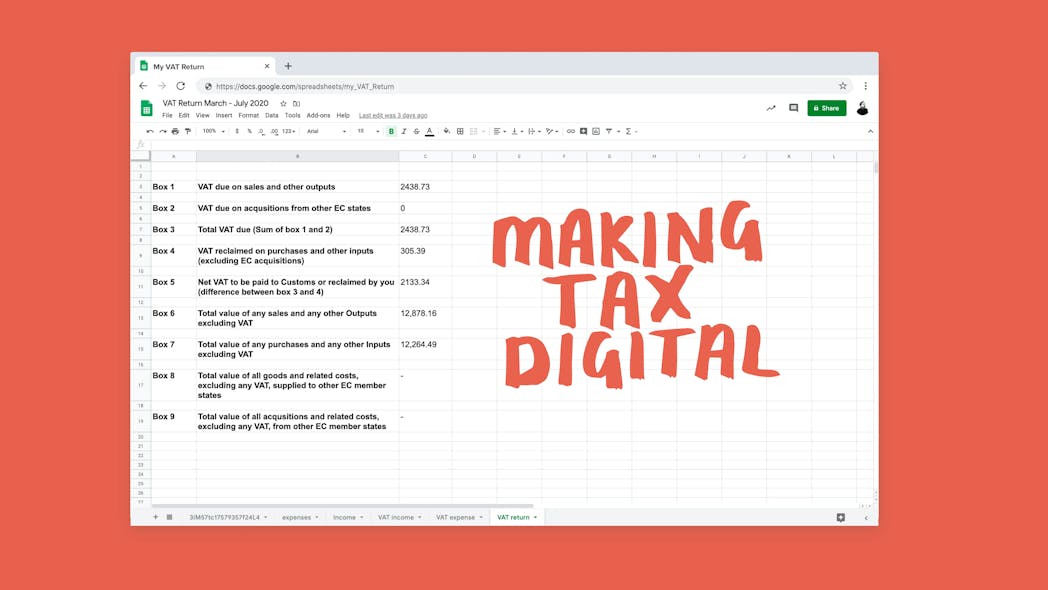Open Google Sheets home icon
Screen dimensions: 1048x590
tap(146, 108)
